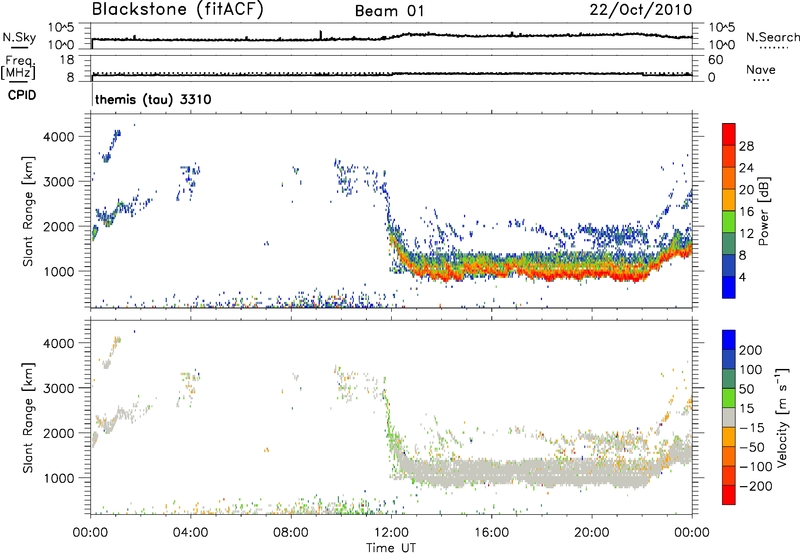
Task: Click the Slant Range label of velocity panel
Action: [28, 418]
